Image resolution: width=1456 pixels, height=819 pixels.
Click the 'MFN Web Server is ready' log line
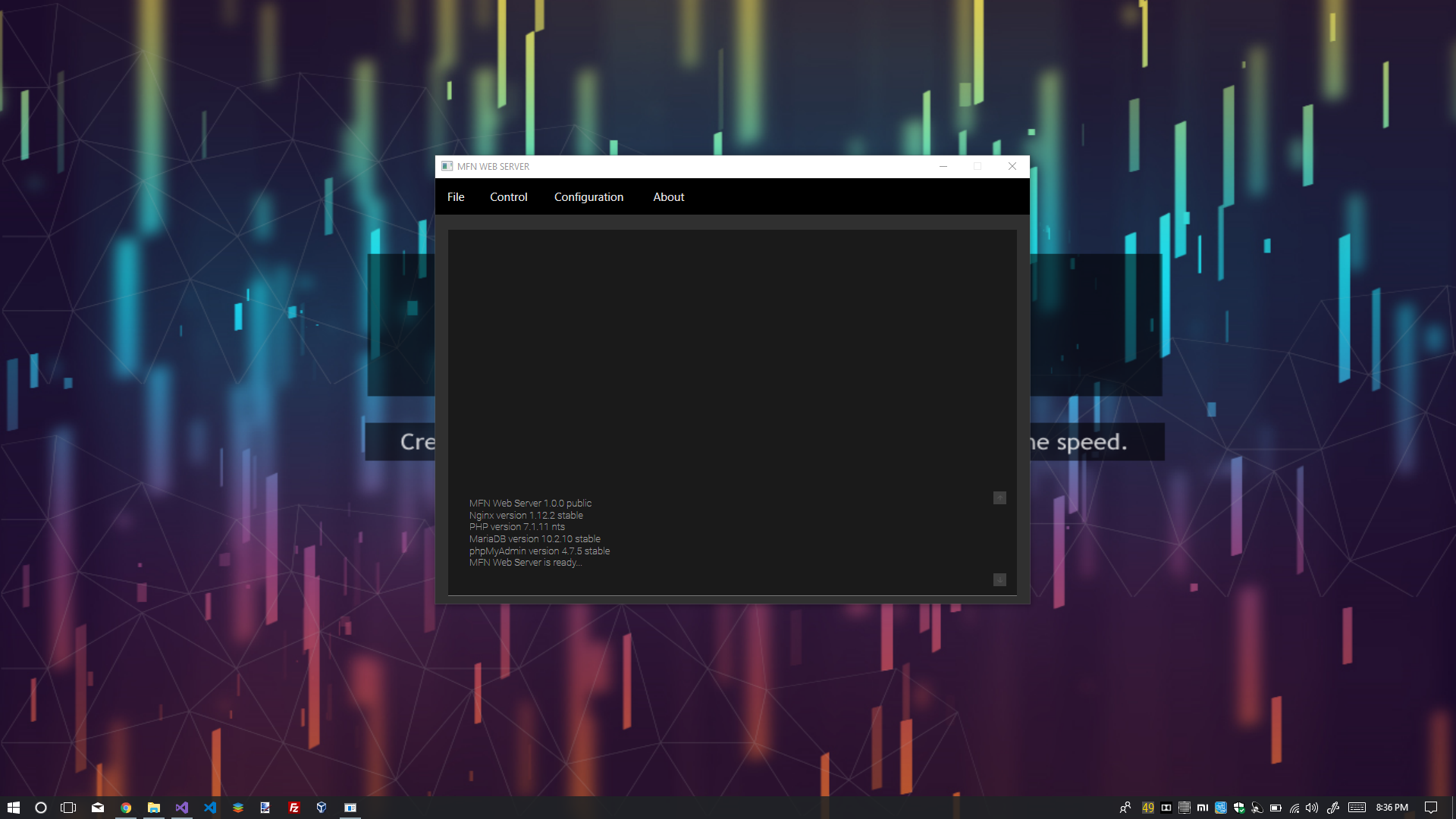(x=525, y=563)
